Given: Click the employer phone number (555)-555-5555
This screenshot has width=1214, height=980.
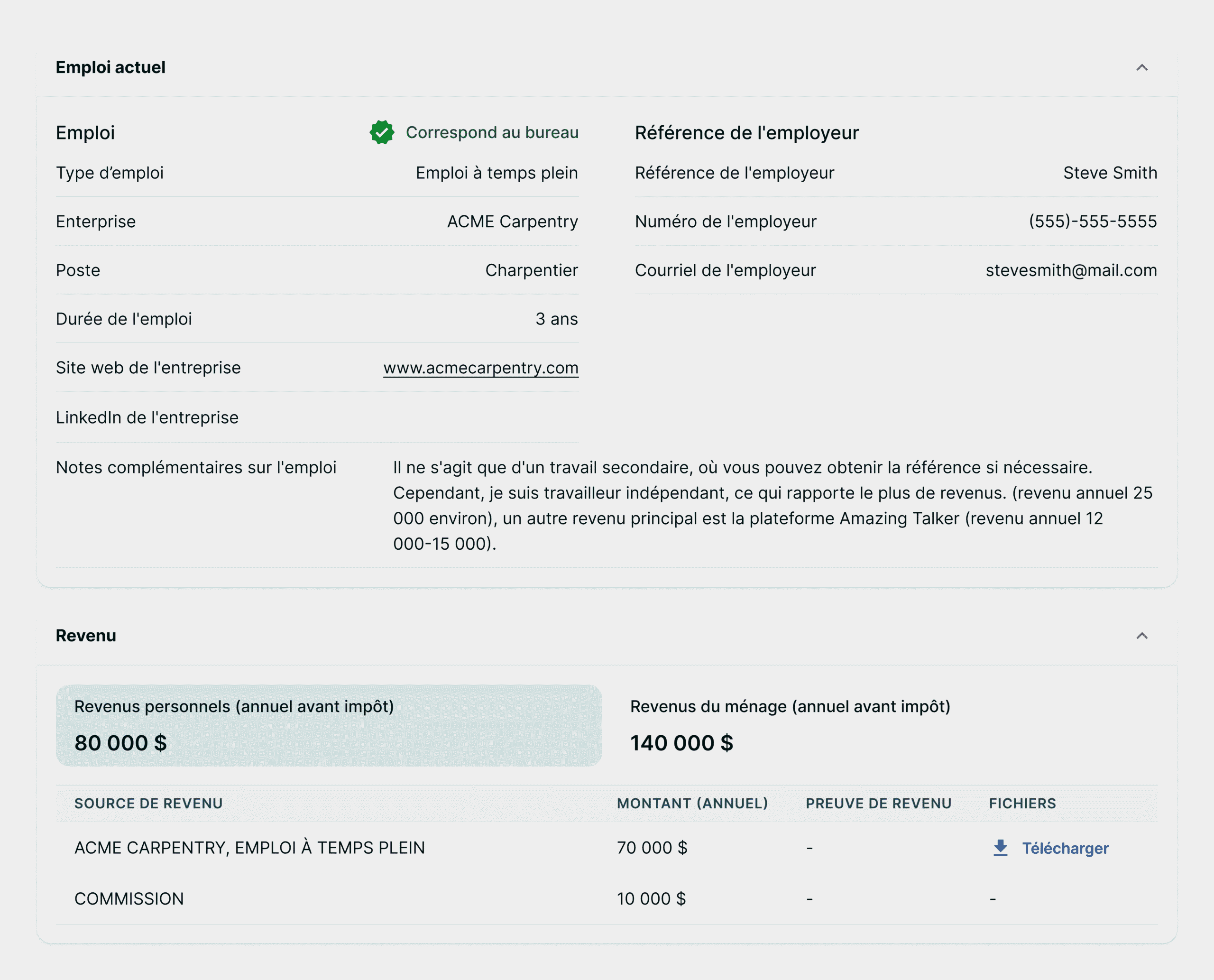Looking at the screenshot, I should (1092, 222).
